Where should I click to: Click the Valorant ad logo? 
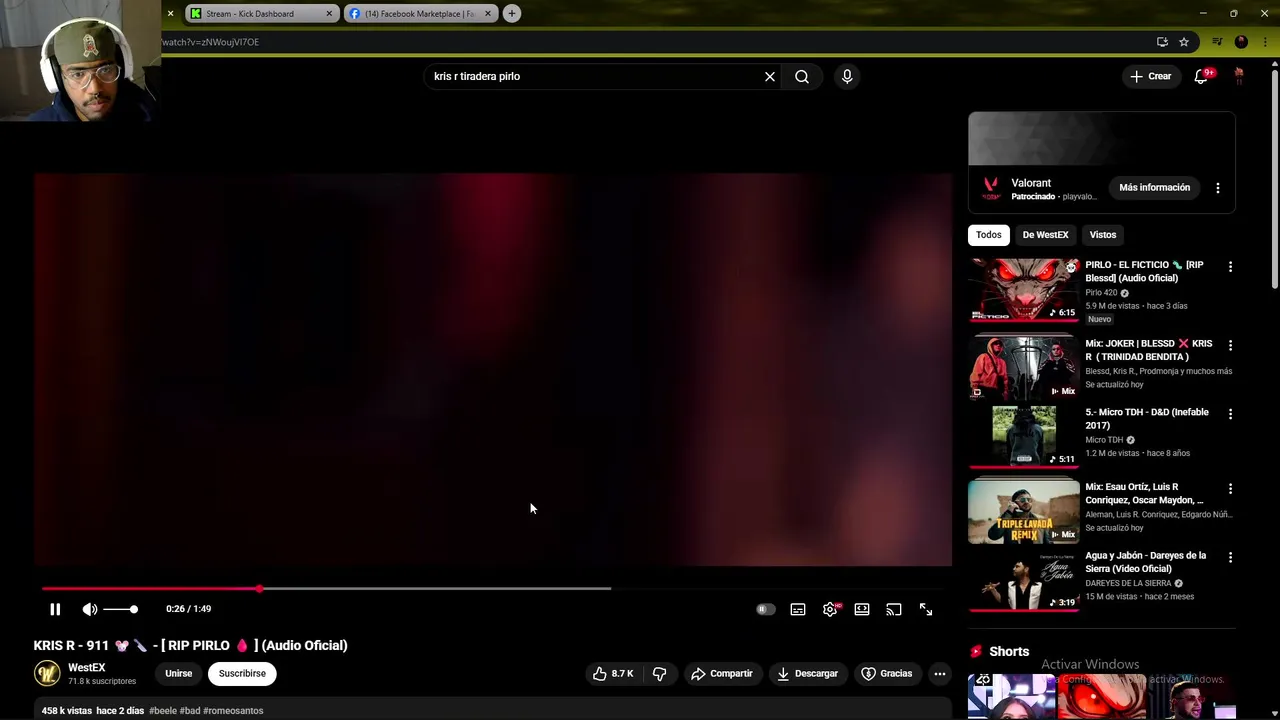coord(991,188)
